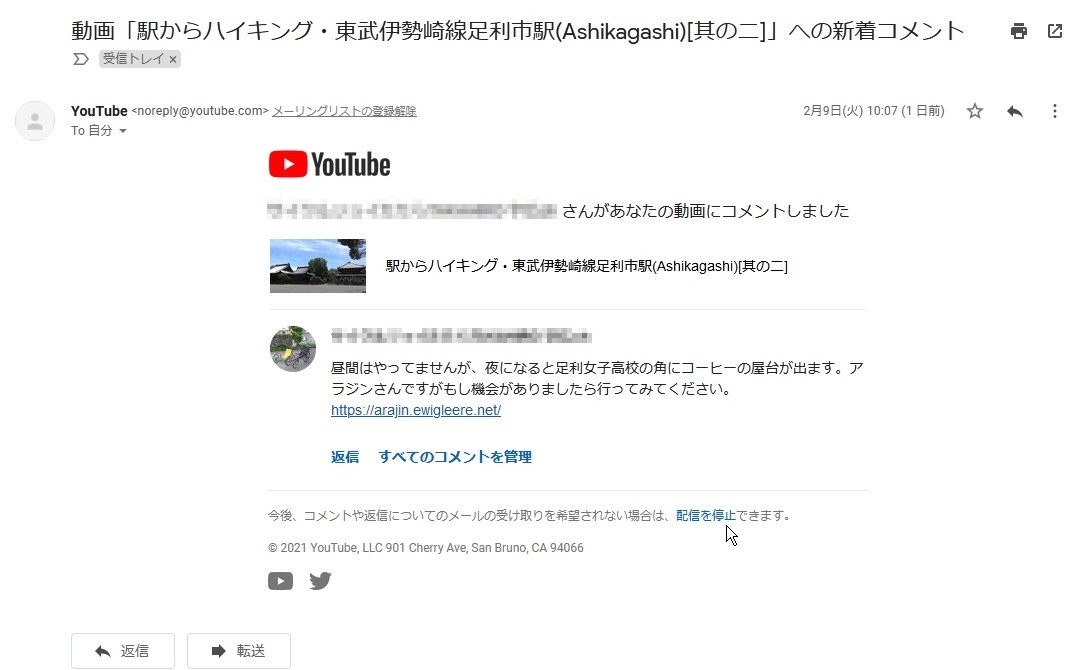Click 返信 link under the comment

click(345, 457)
